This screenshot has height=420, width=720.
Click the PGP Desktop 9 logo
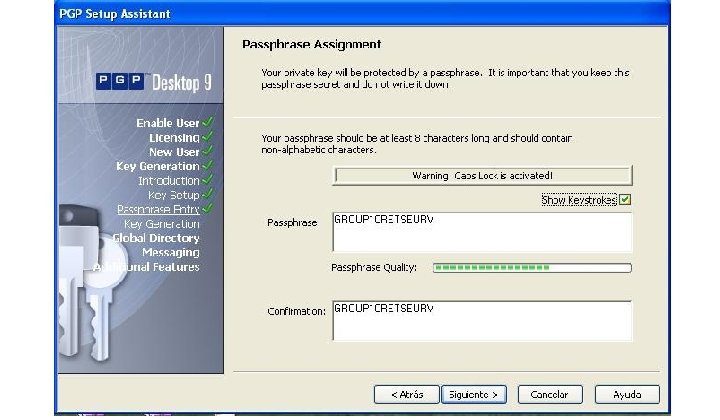(154, 82)
